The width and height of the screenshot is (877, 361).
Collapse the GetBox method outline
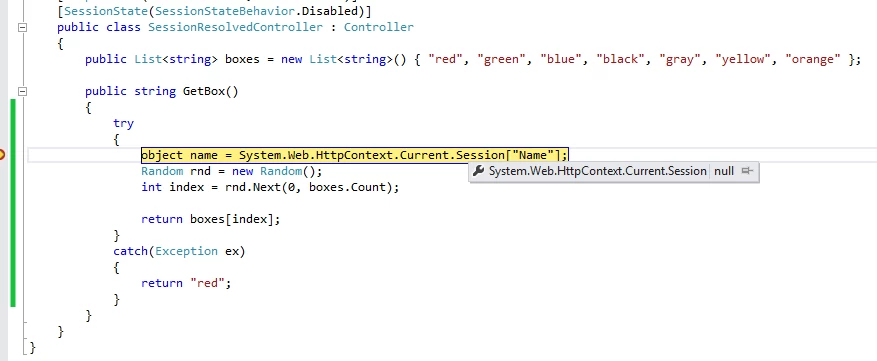[22, 91]
